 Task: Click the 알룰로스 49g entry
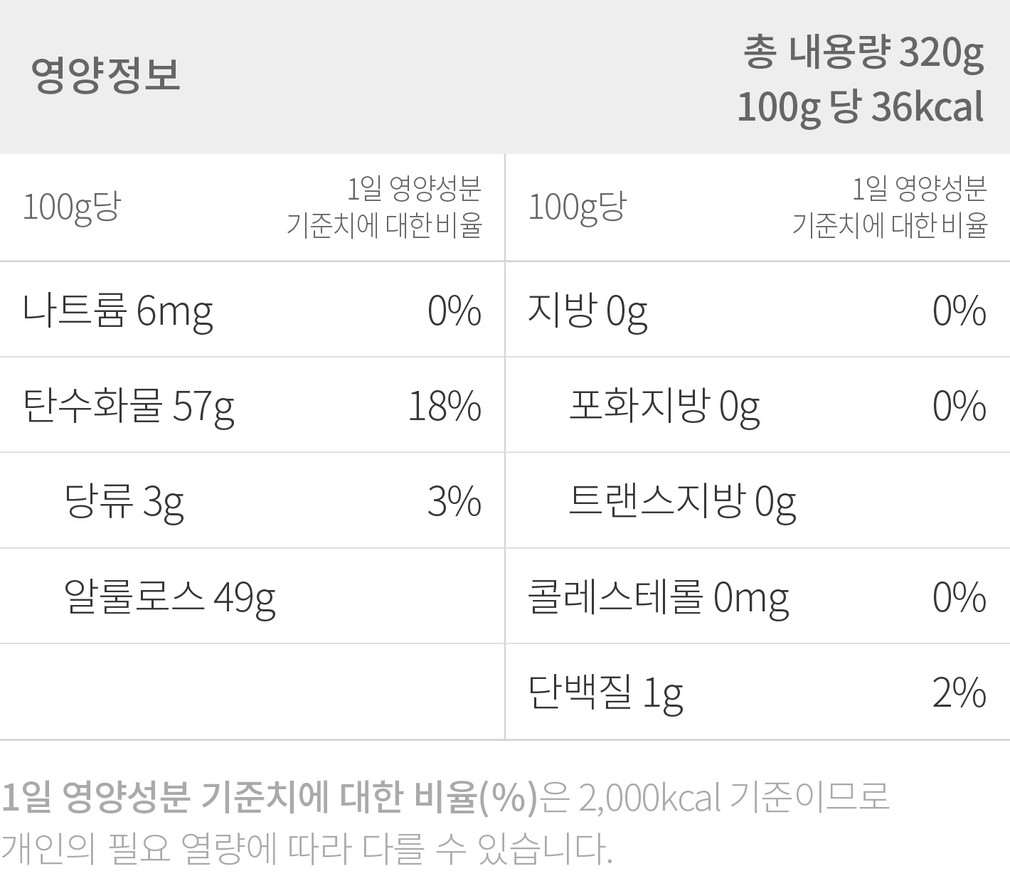coord(169,598)
